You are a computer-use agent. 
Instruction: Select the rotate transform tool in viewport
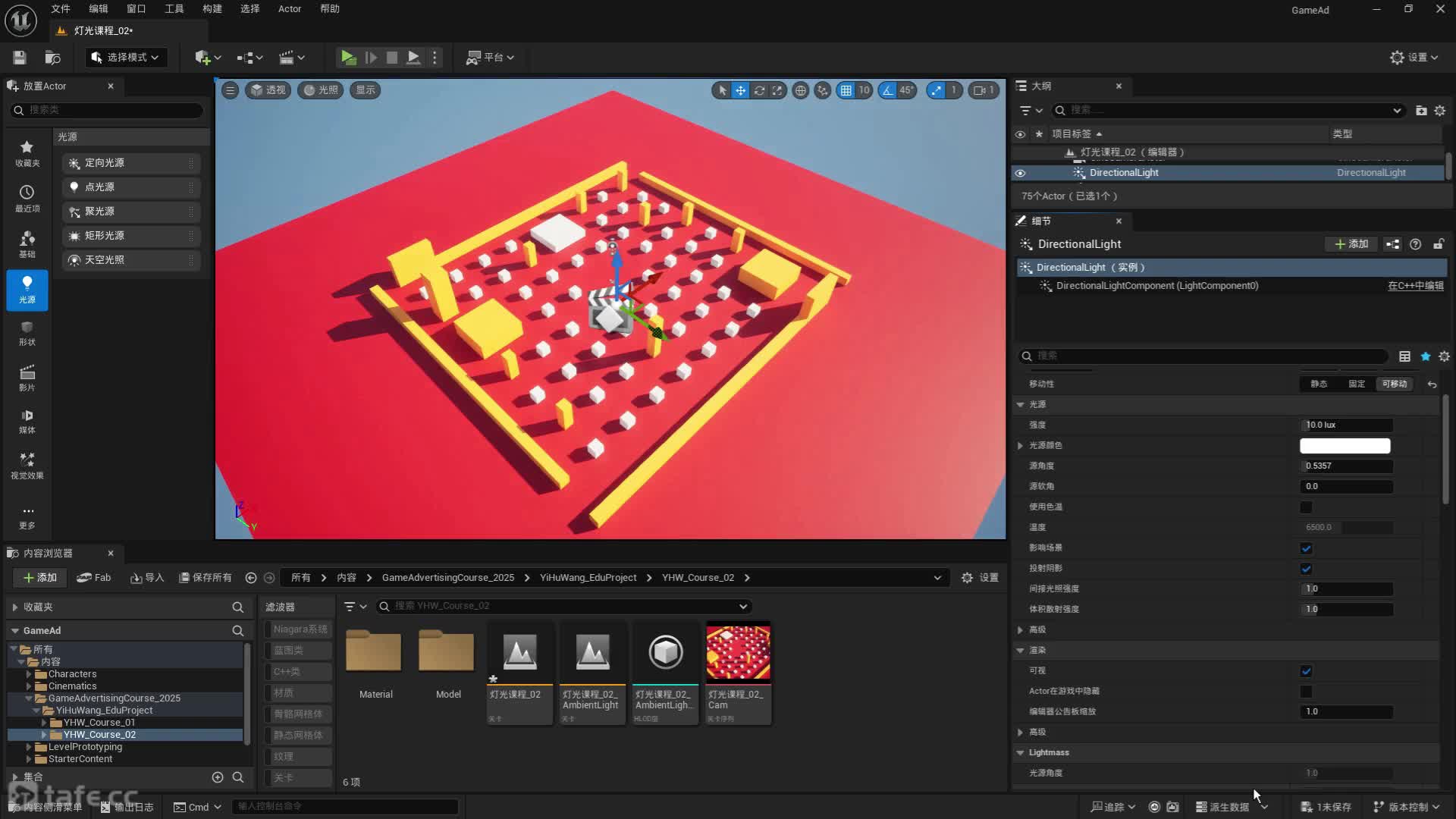tap(759, 90)
